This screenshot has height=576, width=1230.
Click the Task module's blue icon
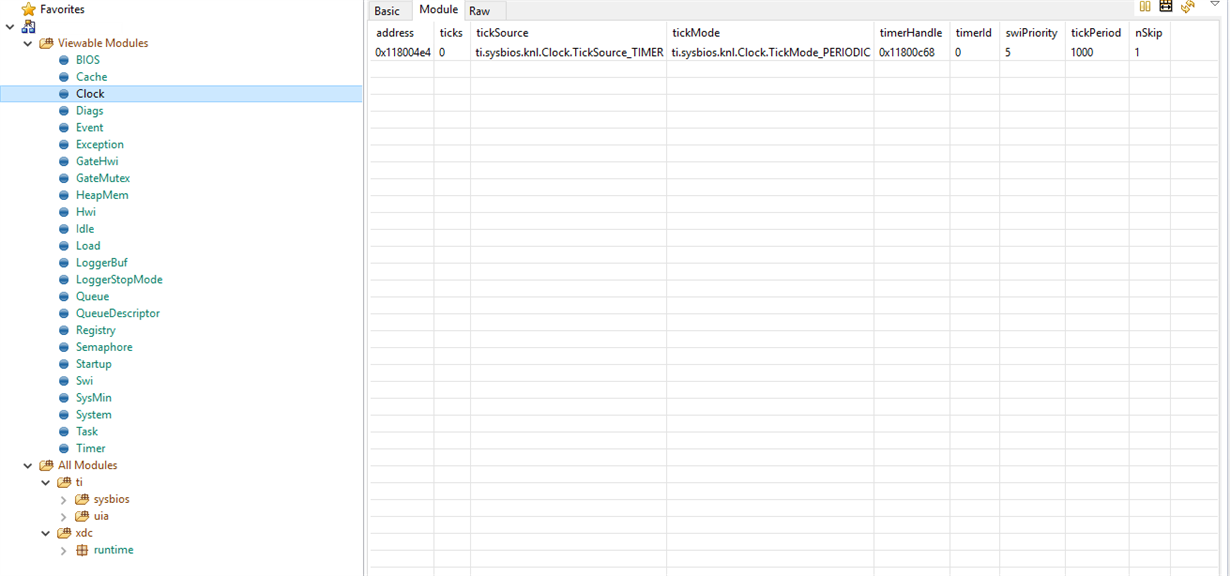(64, 432)
